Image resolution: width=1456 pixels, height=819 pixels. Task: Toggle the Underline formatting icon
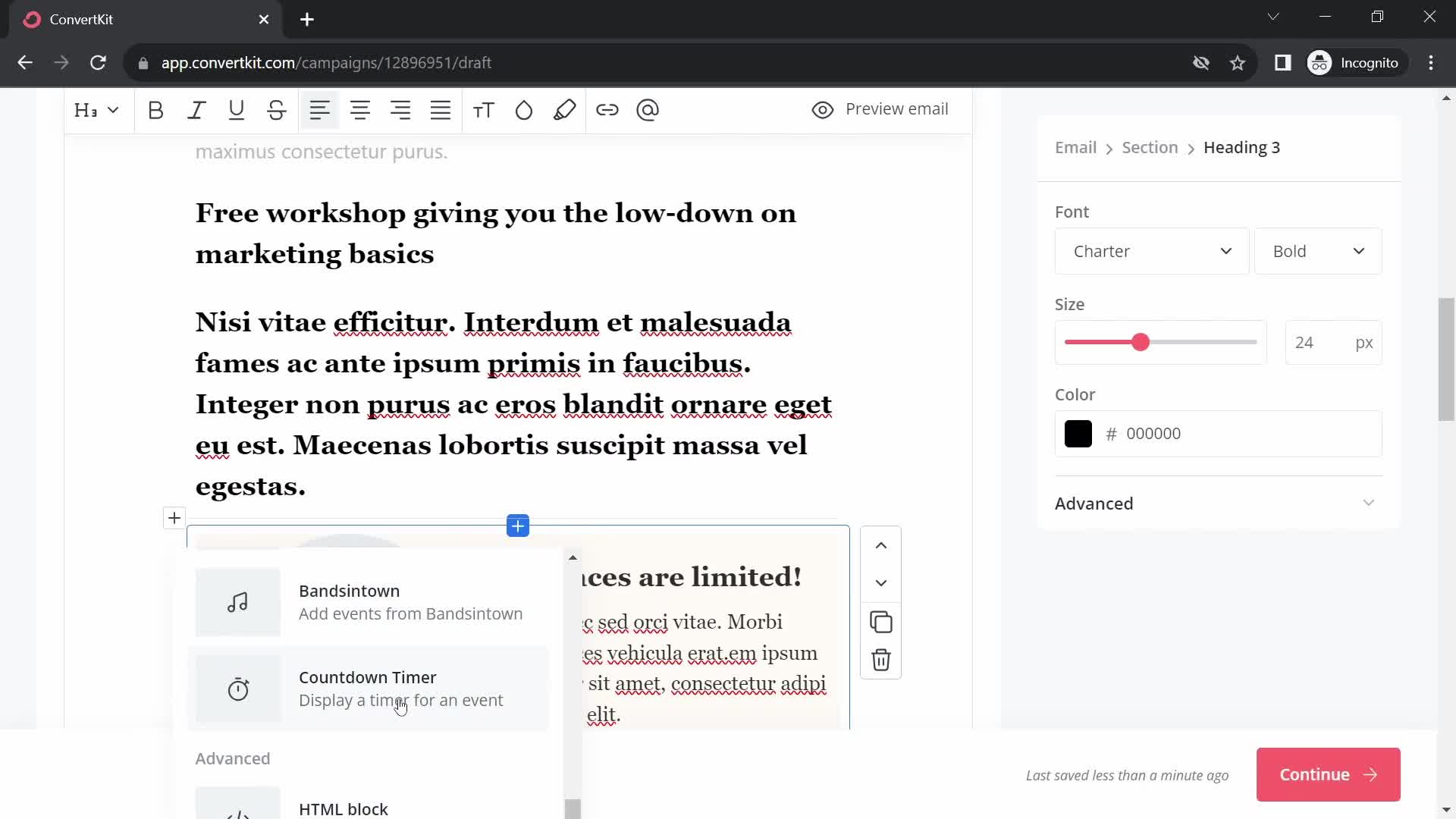click(x=236, y=109)
